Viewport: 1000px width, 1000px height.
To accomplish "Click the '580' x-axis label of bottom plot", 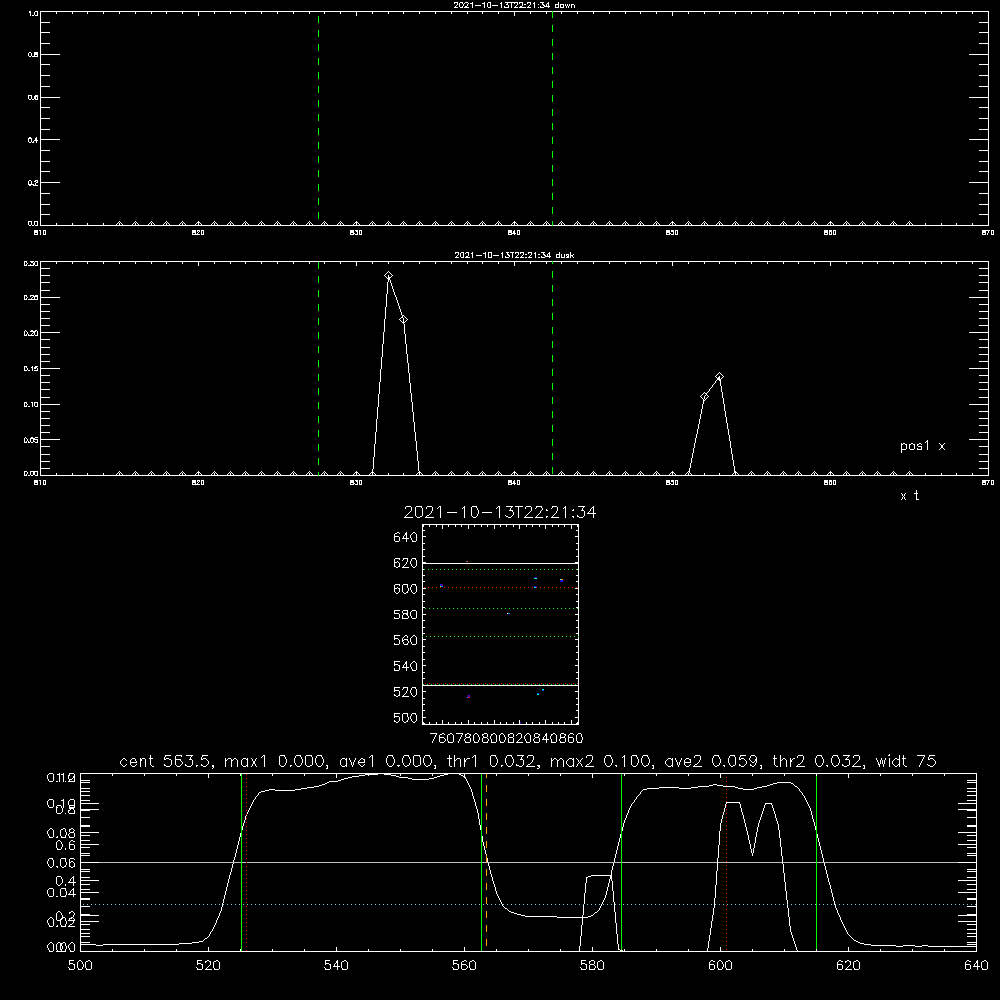I will [x=592, y=966].
